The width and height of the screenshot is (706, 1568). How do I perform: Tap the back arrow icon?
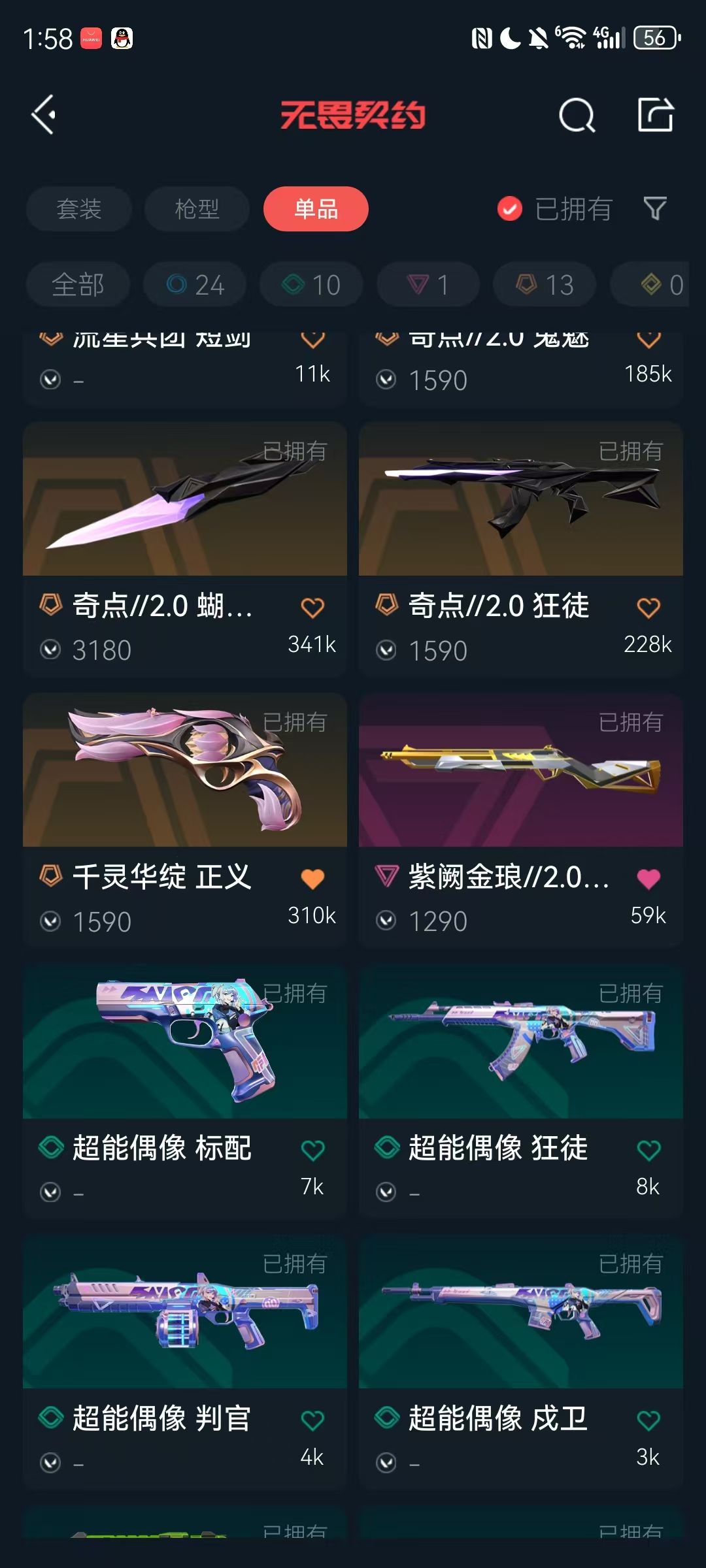click(44, 115)
